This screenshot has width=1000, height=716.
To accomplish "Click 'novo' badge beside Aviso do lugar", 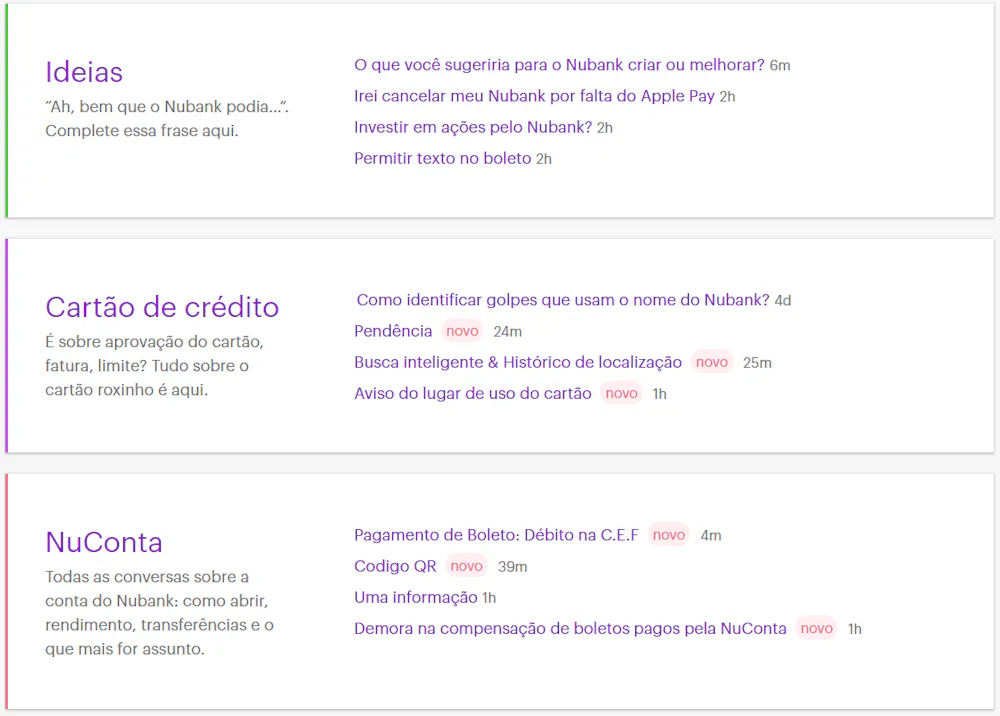I will [621, 394].
